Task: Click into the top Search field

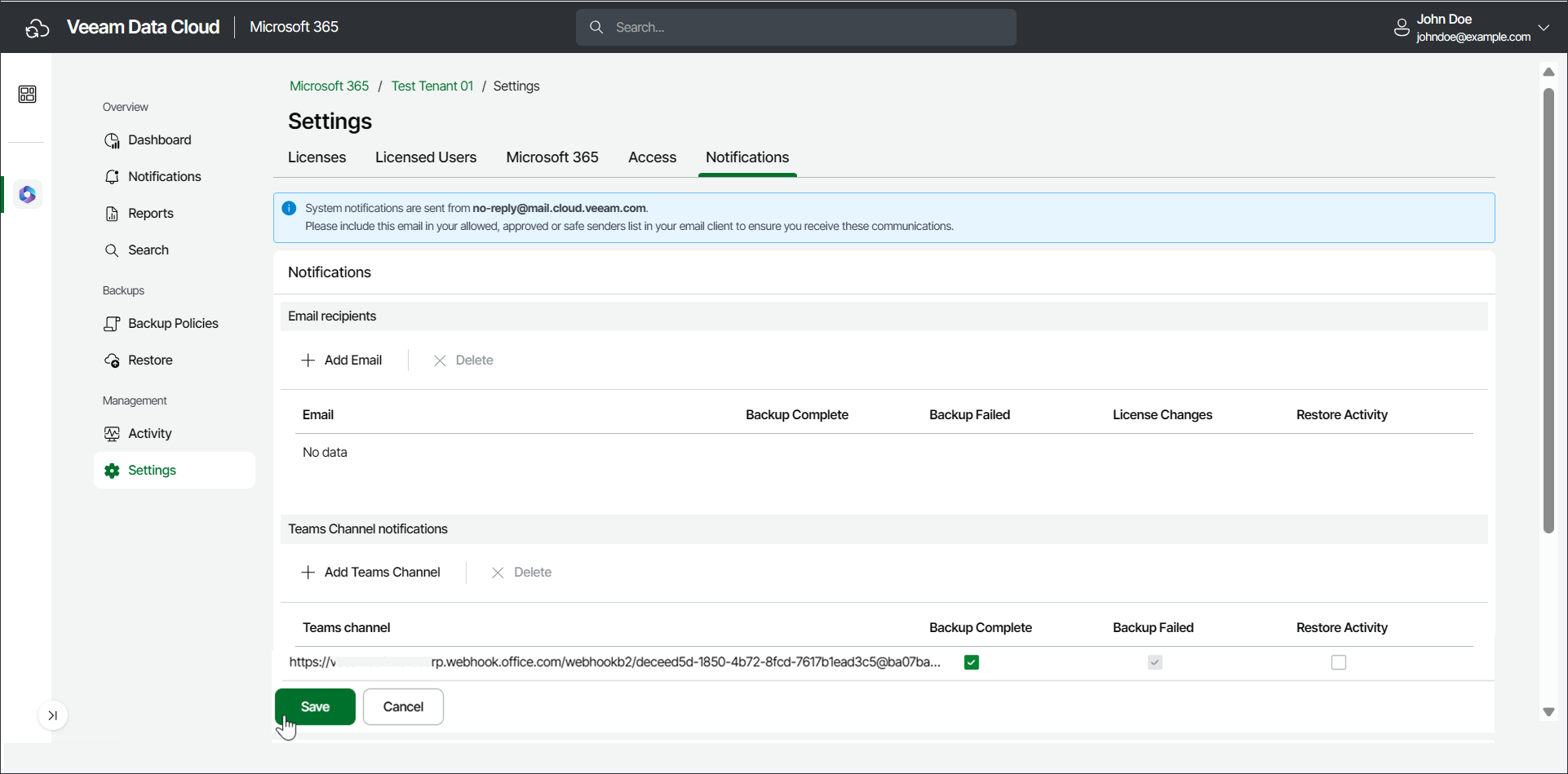Action: [x=796, y=27]
